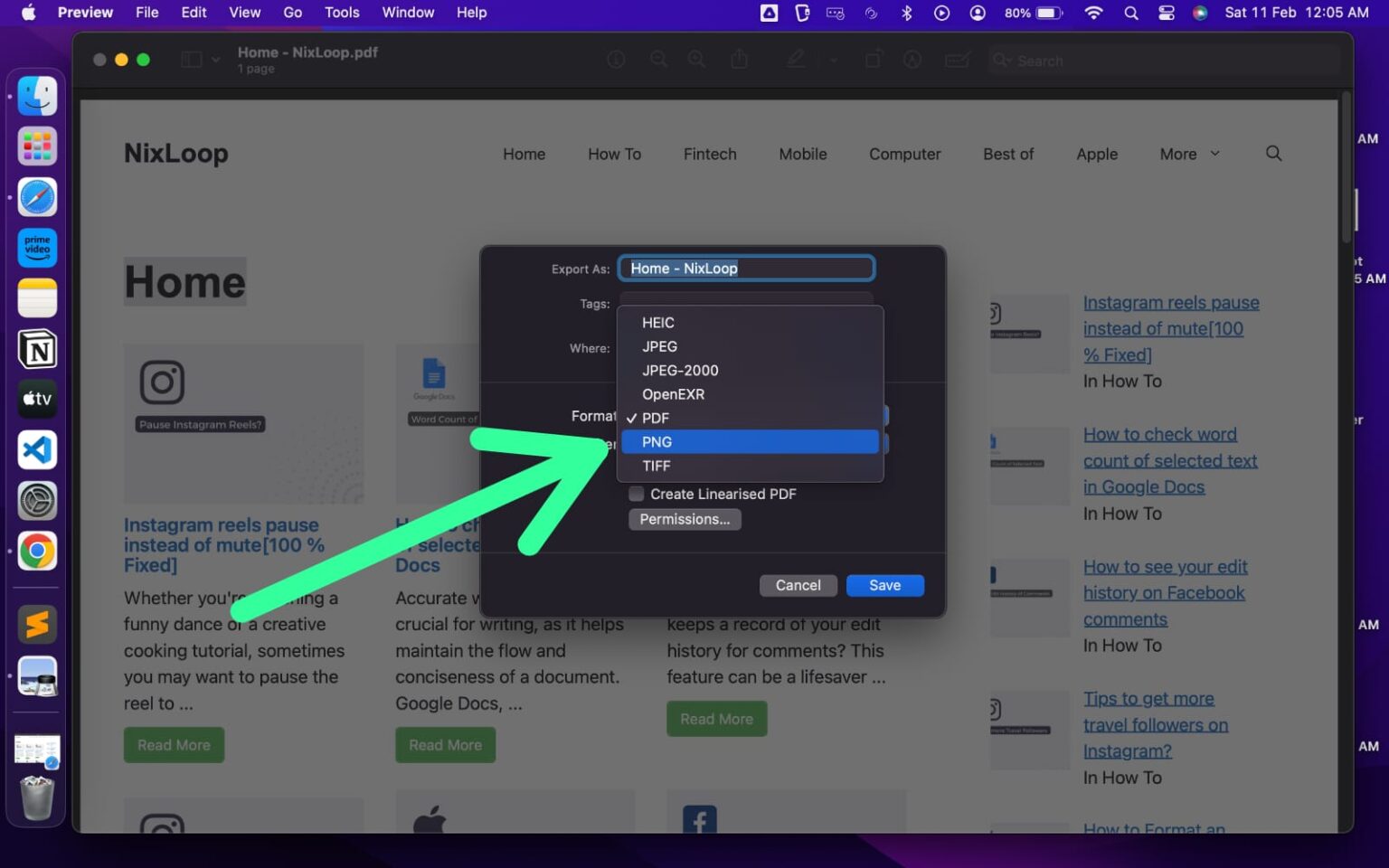Click the Fintech nav link
Image resolution: width=1389 pixels, height=868 pixels.
[x=710, y=154]
